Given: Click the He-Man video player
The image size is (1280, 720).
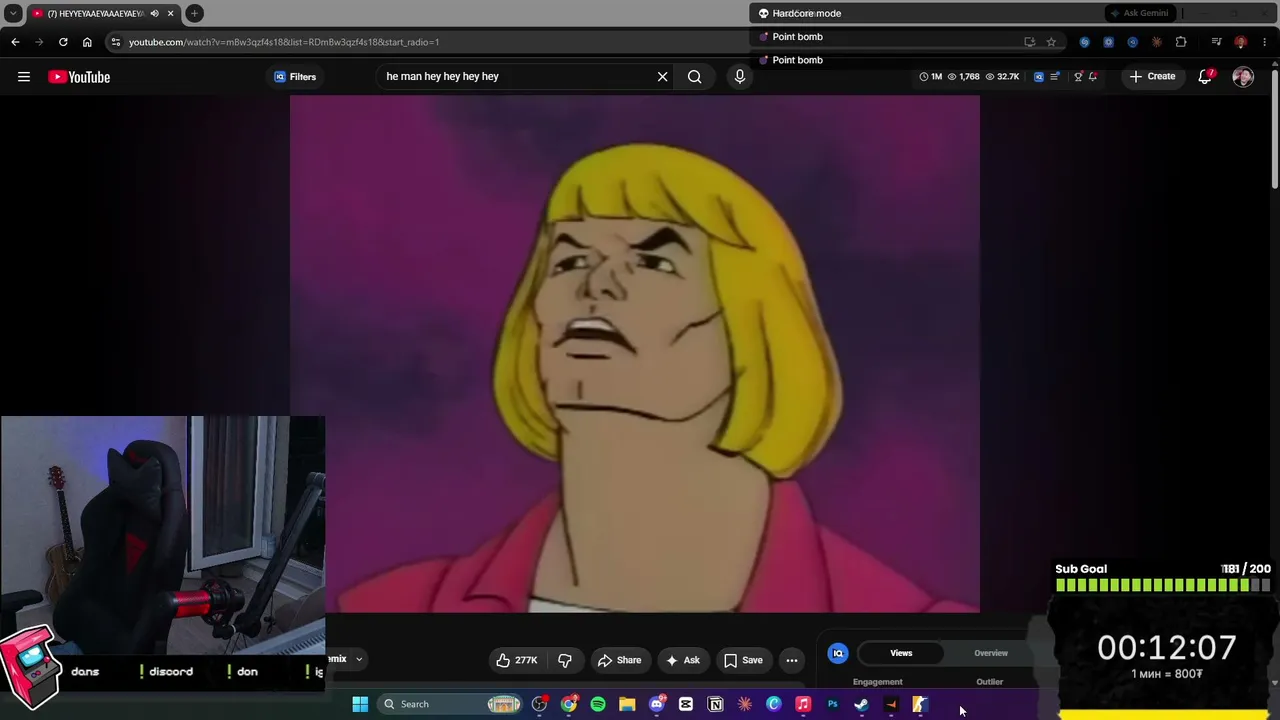Looking at the screenshot, I should click(635, 354).
